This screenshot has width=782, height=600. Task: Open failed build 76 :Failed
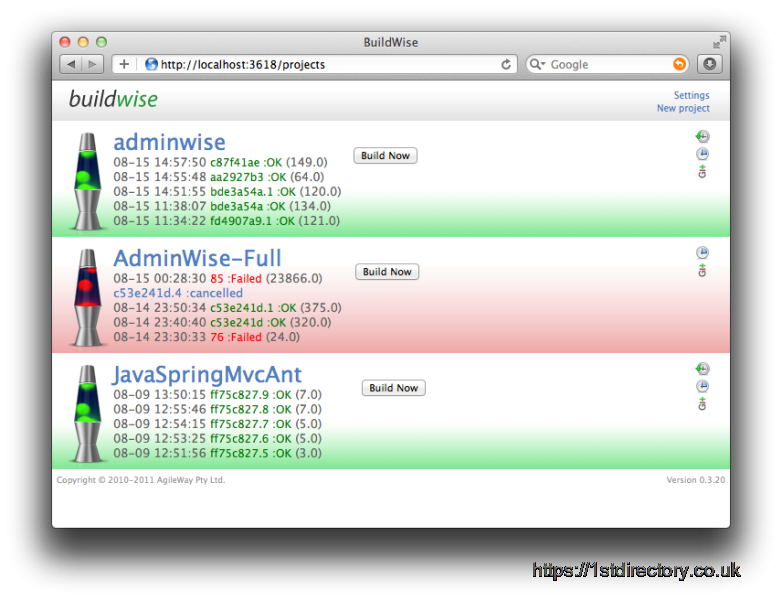[236, 337]
